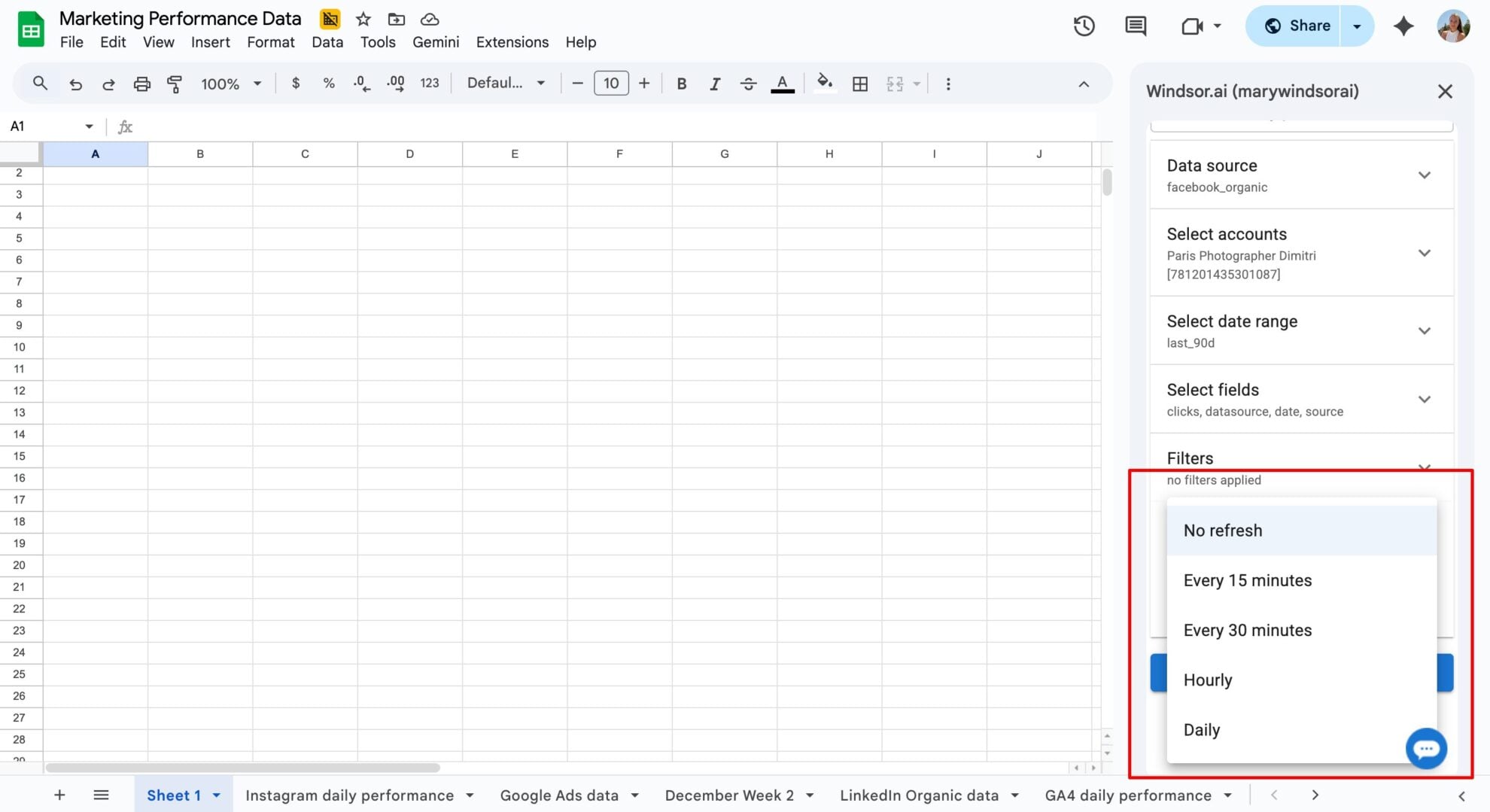Expand the Select fields section
The width and height of the screenshot is (1490, 812).
click(1301, 400)
